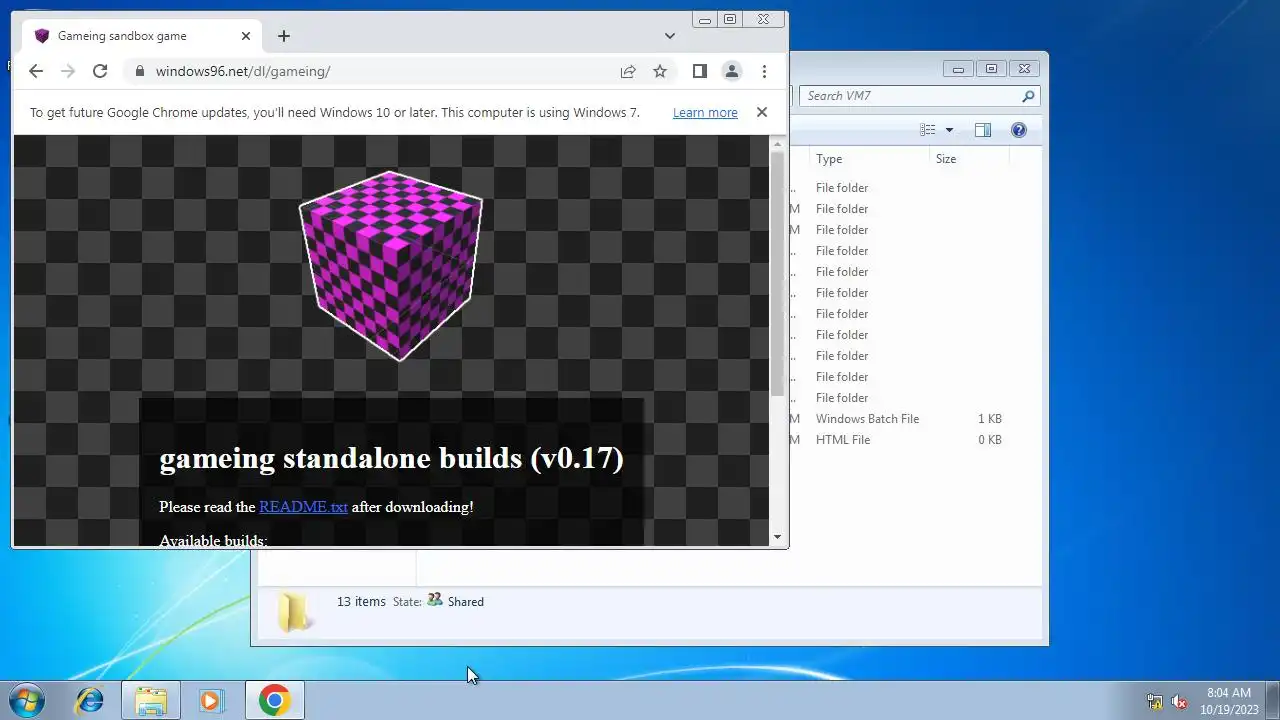1280x720 pixels.
Task: Click the Show desktop strip
Action: pos(1272,700)
